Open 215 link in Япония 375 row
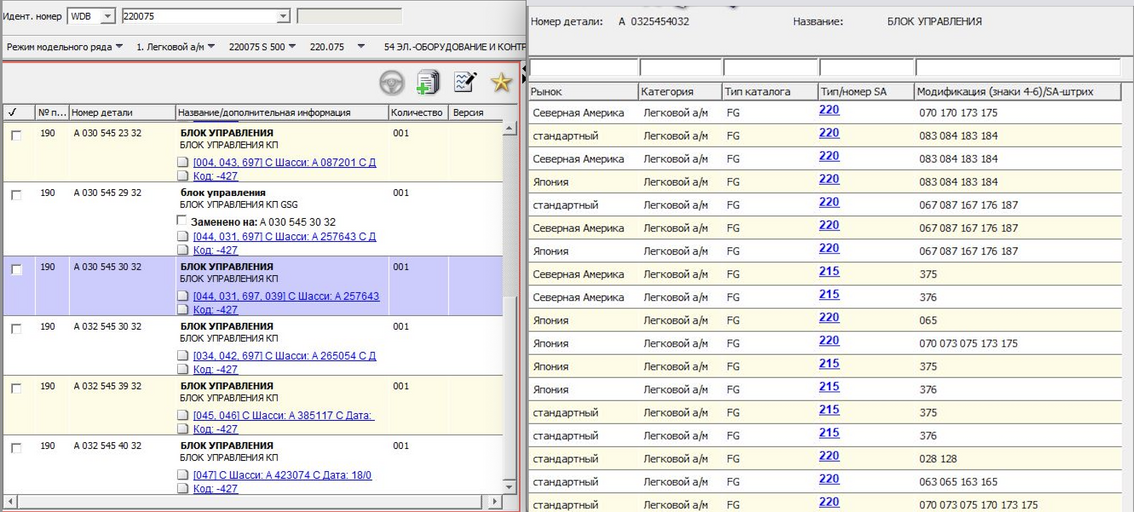This screenshot has width=1134, height=512. [x=829, y=364]
